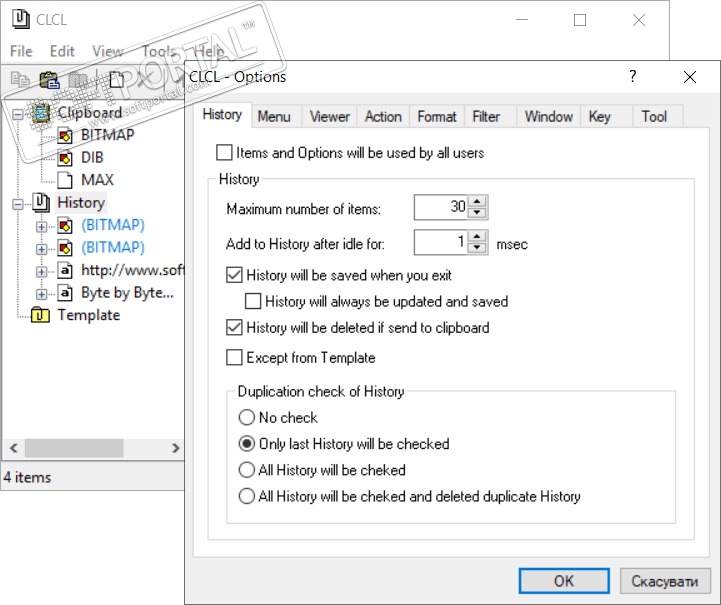Screen dimensions: 721x605
Task: Open the Edit menu
Action: coord(62,51)
